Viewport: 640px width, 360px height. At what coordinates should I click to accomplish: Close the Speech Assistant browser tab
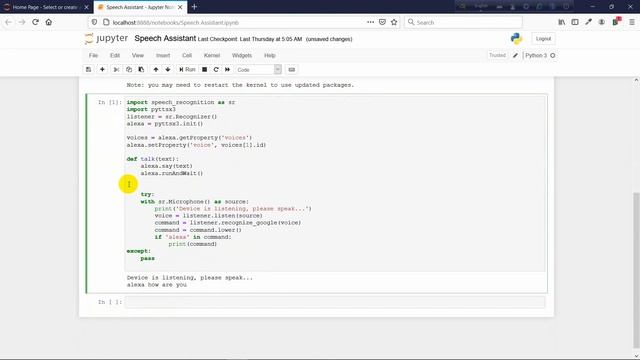pyautogui.click(x=180, y=7)
